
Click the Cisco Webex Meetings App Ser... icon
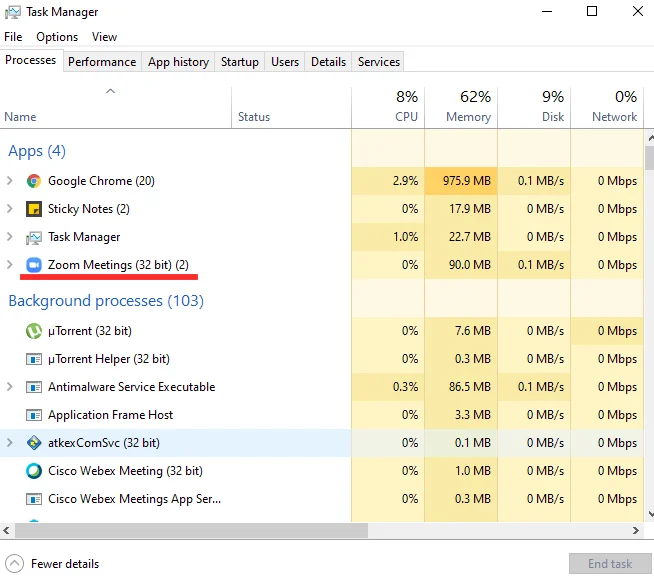tap(34, 499)
